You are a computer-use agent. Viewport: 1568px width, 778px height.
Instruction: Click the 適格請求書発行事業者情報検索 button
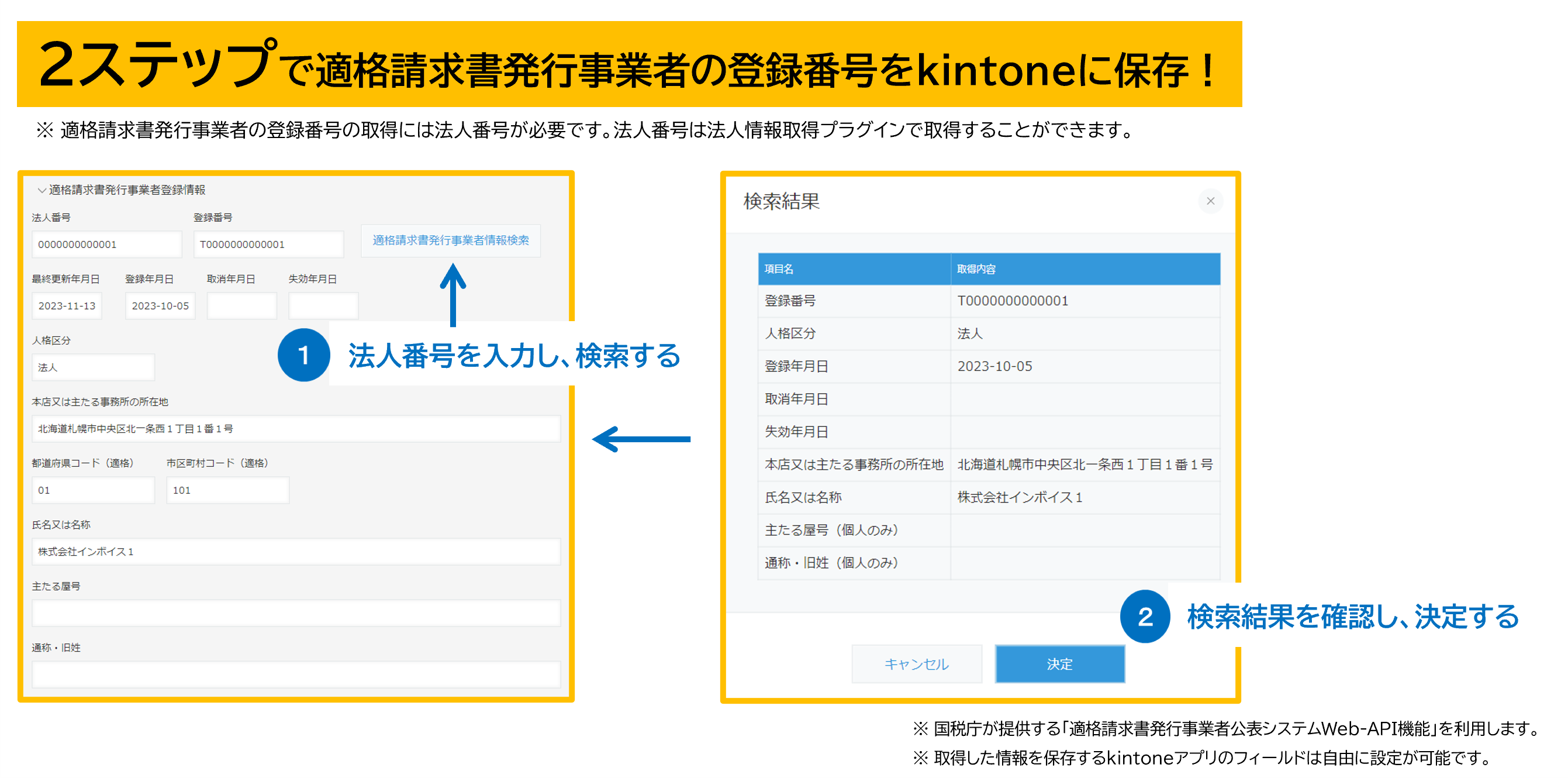click(450, 240)
